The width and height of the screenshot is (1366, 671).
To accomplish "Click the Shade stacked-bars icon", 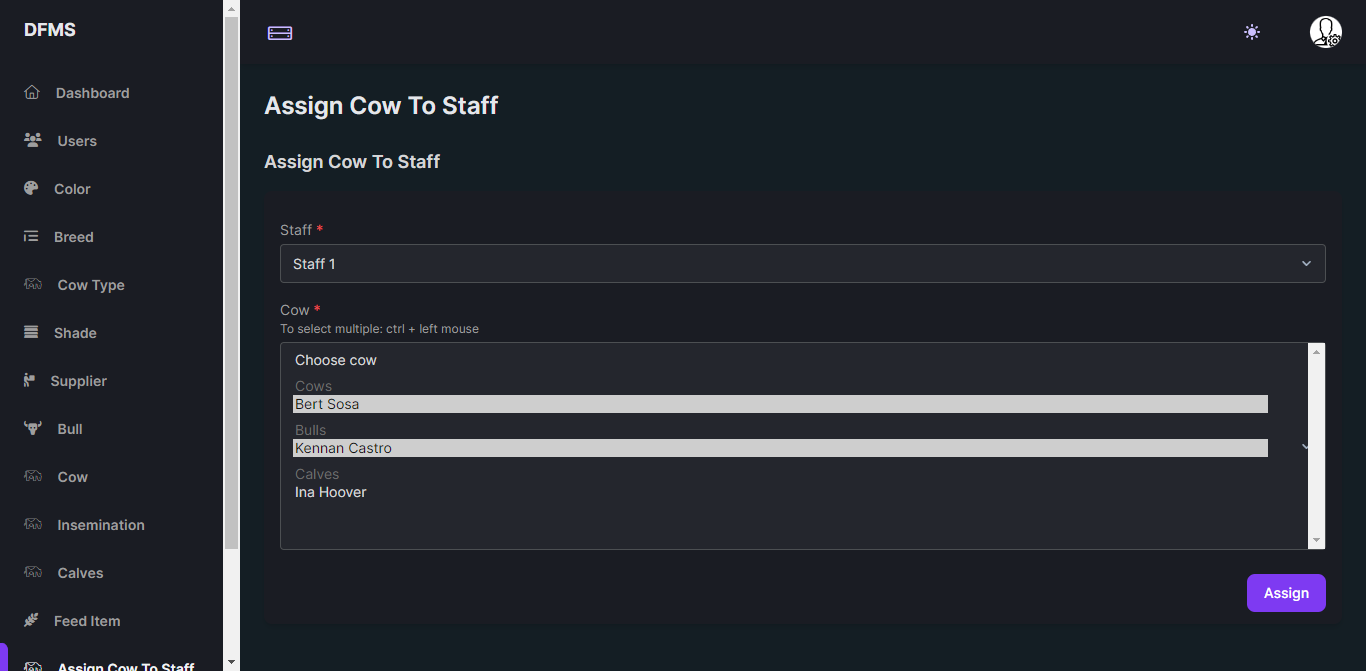I will [x=32, y=333].
